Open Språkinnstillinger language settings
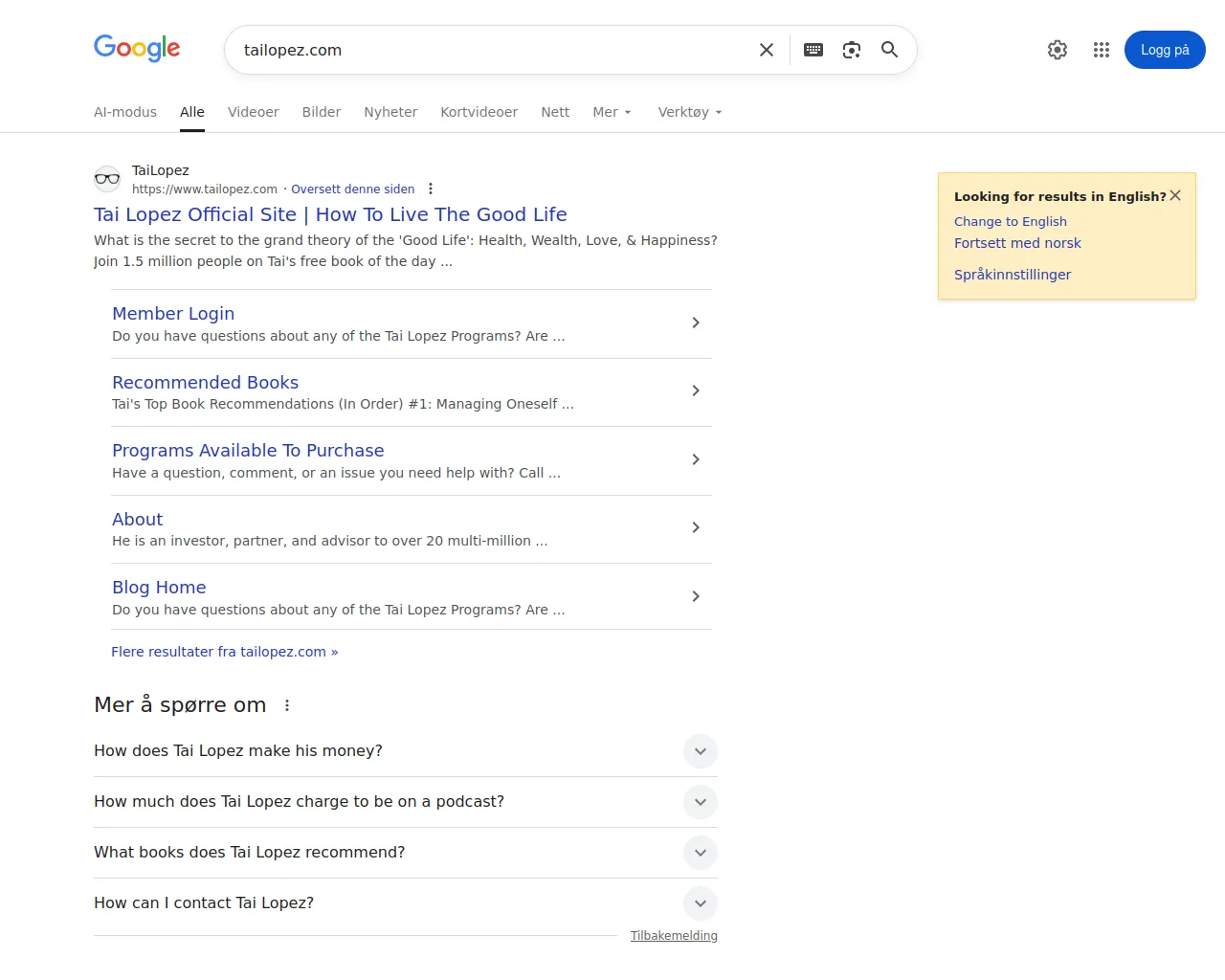Screen dimensions: 1225x980 coord(1013,275)
